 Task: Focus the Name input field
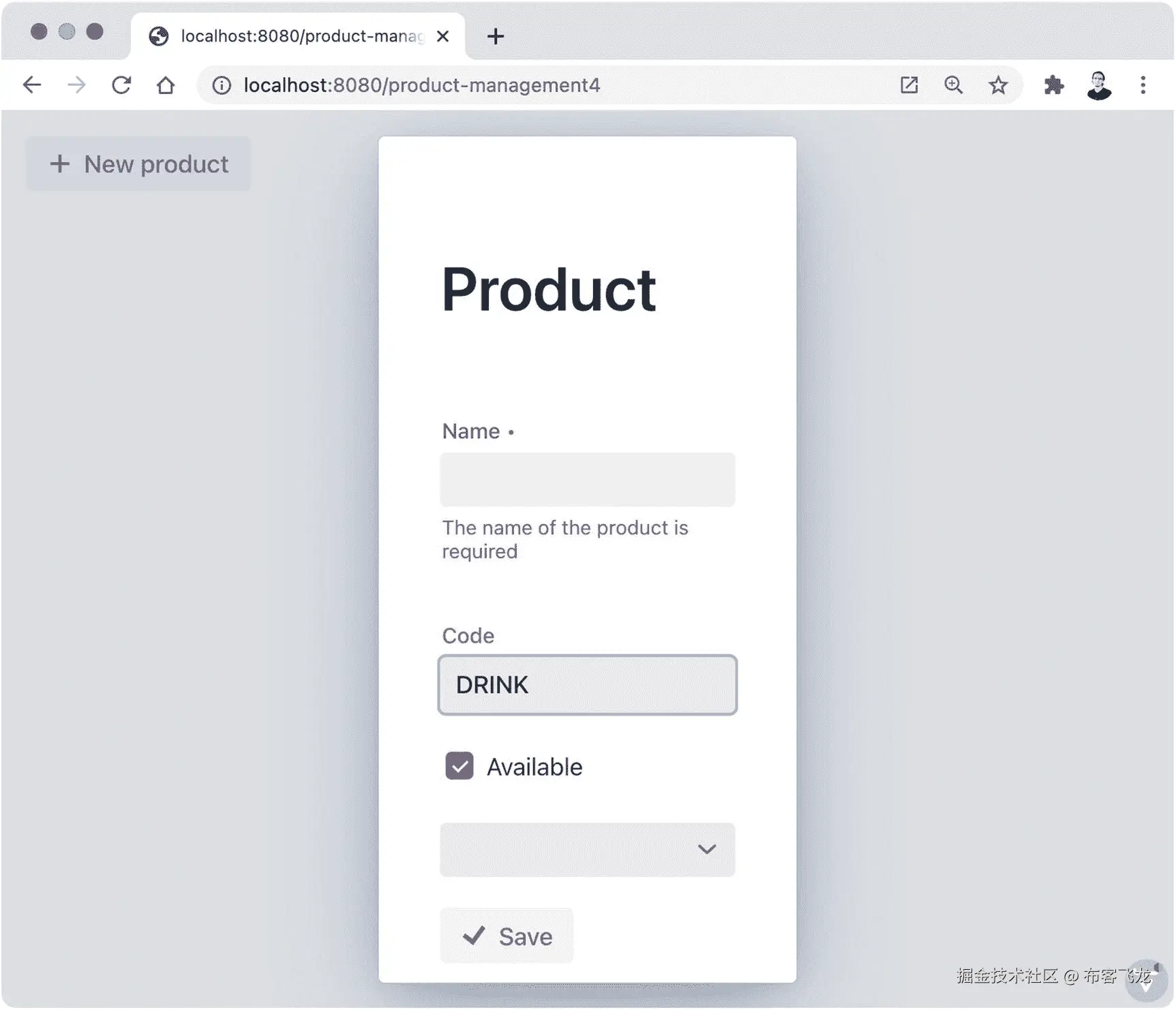pos(588,480)
